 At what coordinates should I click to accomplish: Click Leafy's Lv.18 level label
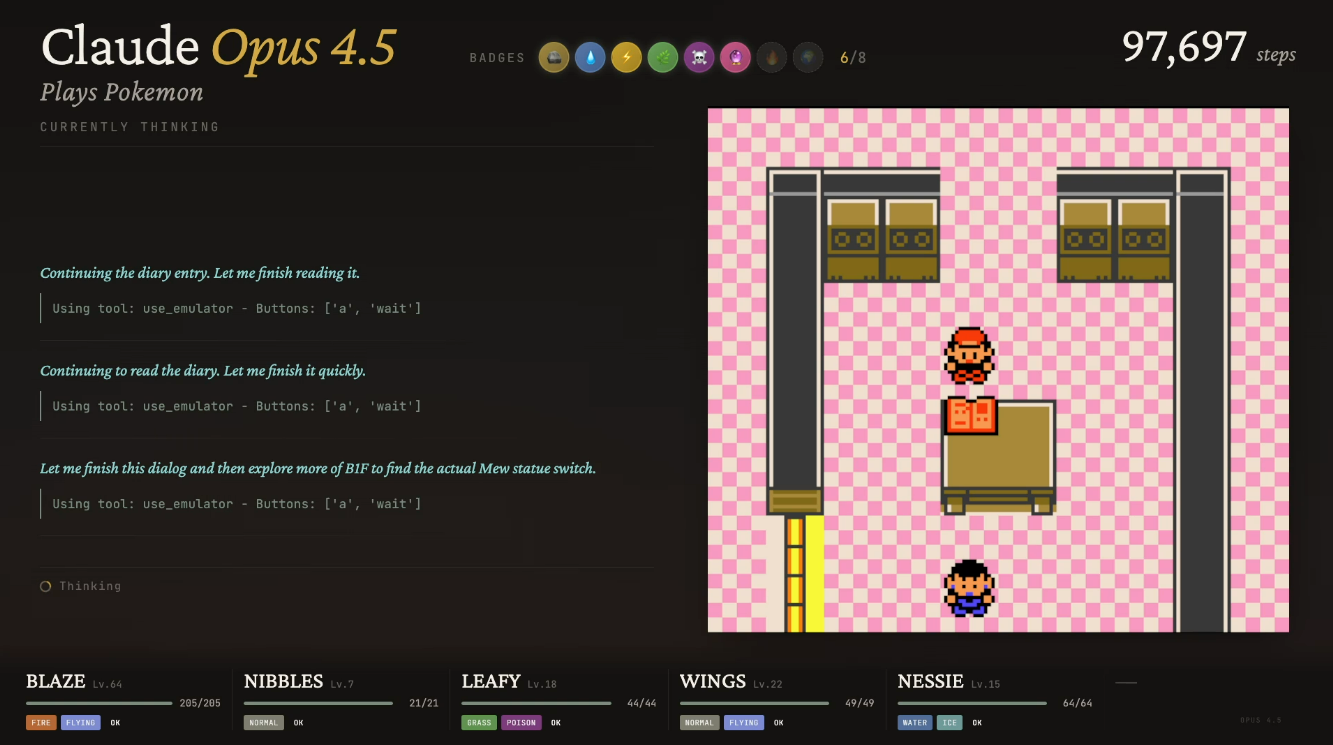[542, 684]
